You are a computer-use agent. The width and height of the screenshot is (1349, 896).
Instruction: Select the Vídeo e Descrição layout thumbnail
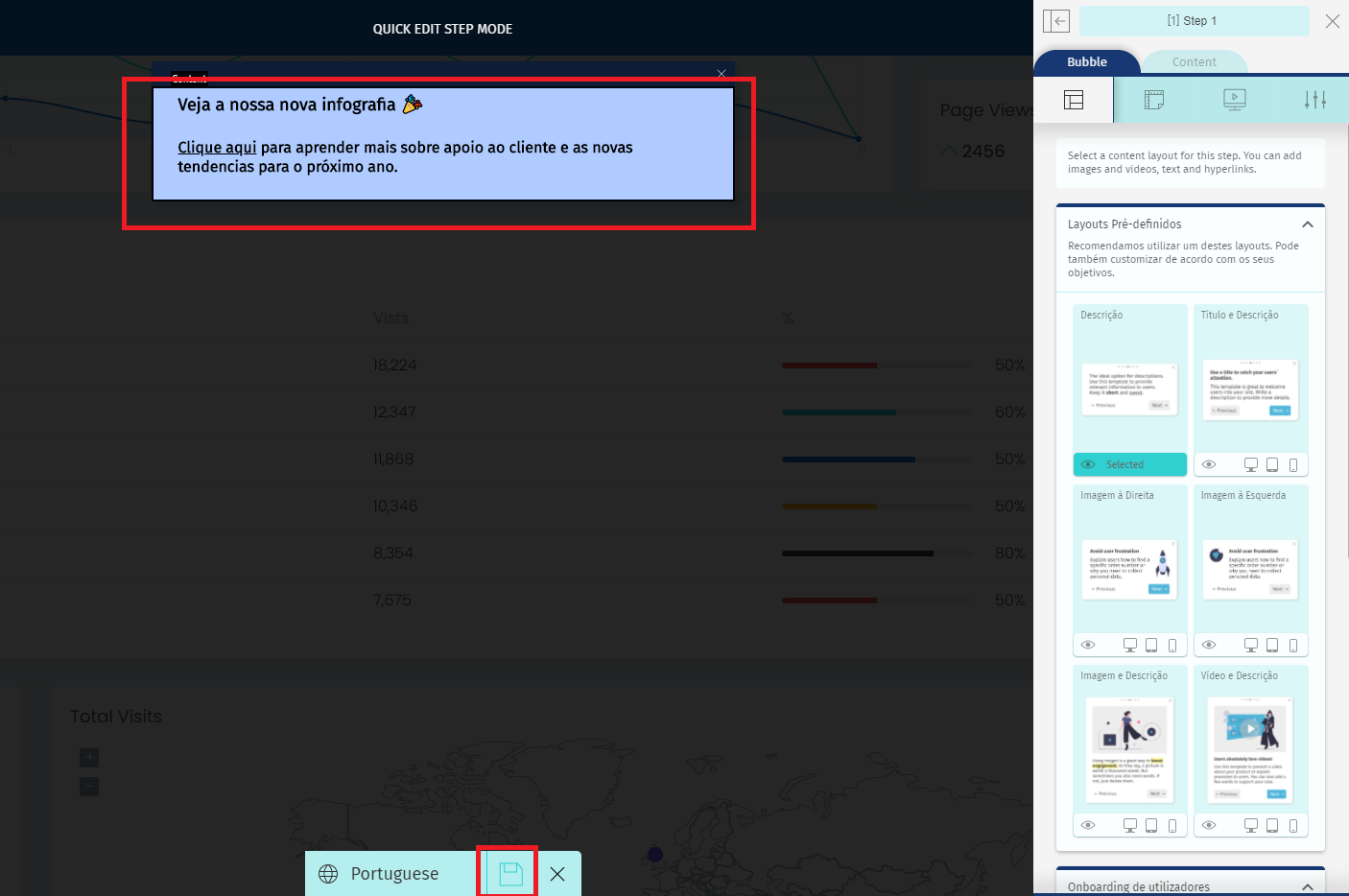pos(1250,748)
